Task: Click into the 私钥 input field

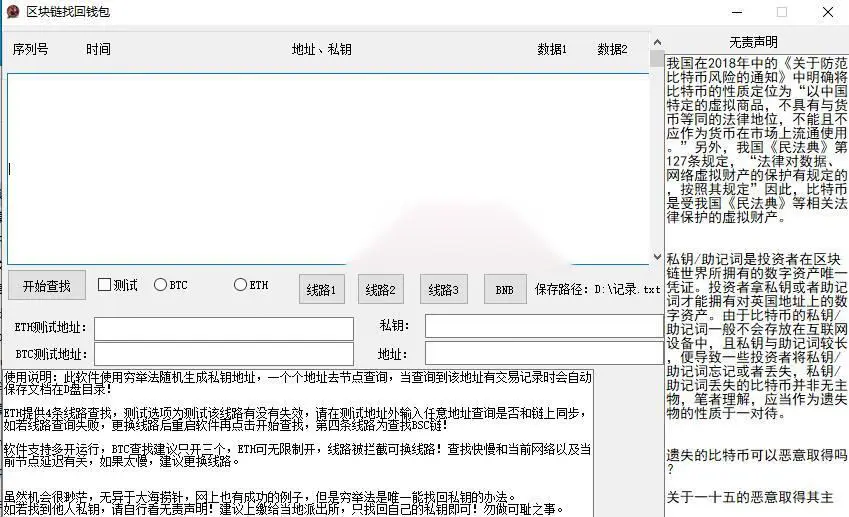Action: [x=544, y=326]
